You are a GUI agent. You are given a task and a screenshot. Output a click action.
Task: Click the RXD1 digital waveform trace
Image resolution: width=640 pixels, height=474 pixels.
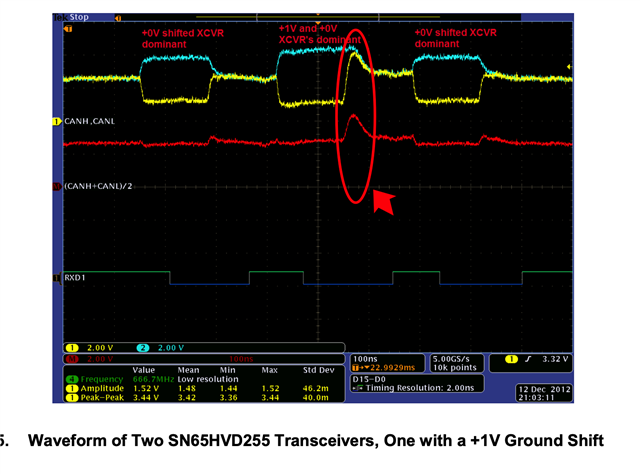click(318, 278)
